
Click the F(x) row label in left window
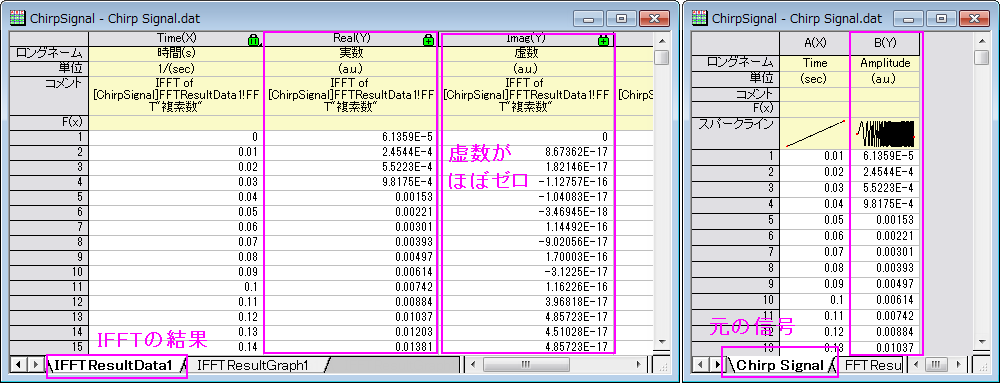tap(50, 122)
